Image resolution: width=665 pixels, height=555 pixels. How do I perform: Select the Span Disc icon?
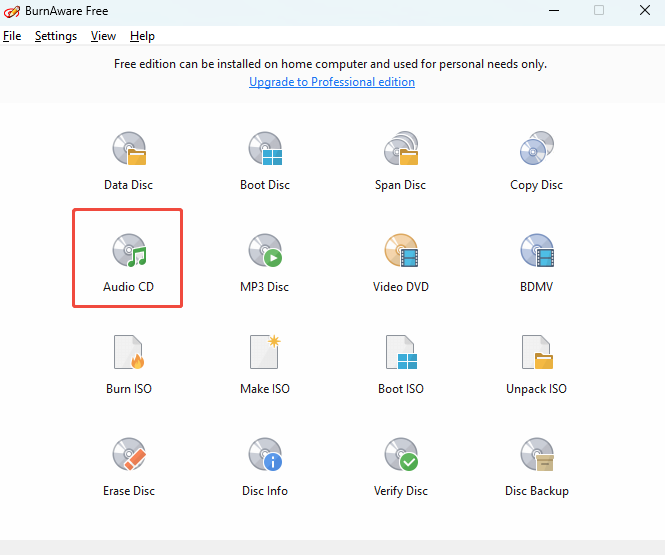400,150
